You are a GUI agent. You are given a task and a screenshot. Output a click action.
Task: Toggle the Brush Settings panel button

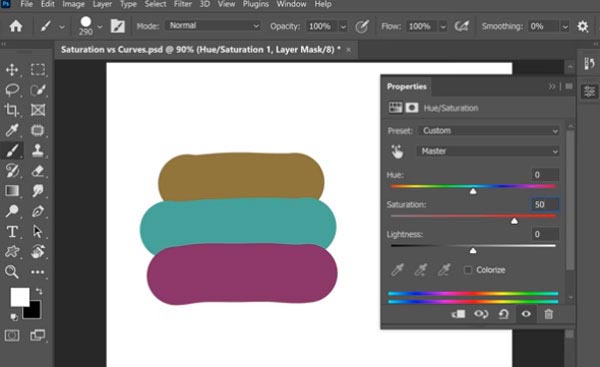[x=117, y=26]
